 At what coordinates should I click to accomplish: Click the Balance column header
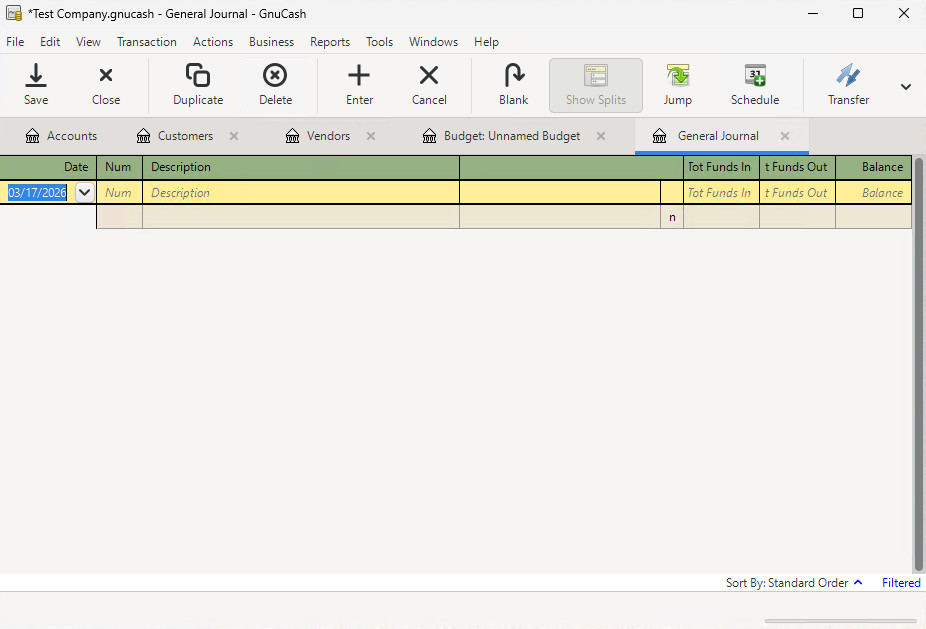pos(873,167)
